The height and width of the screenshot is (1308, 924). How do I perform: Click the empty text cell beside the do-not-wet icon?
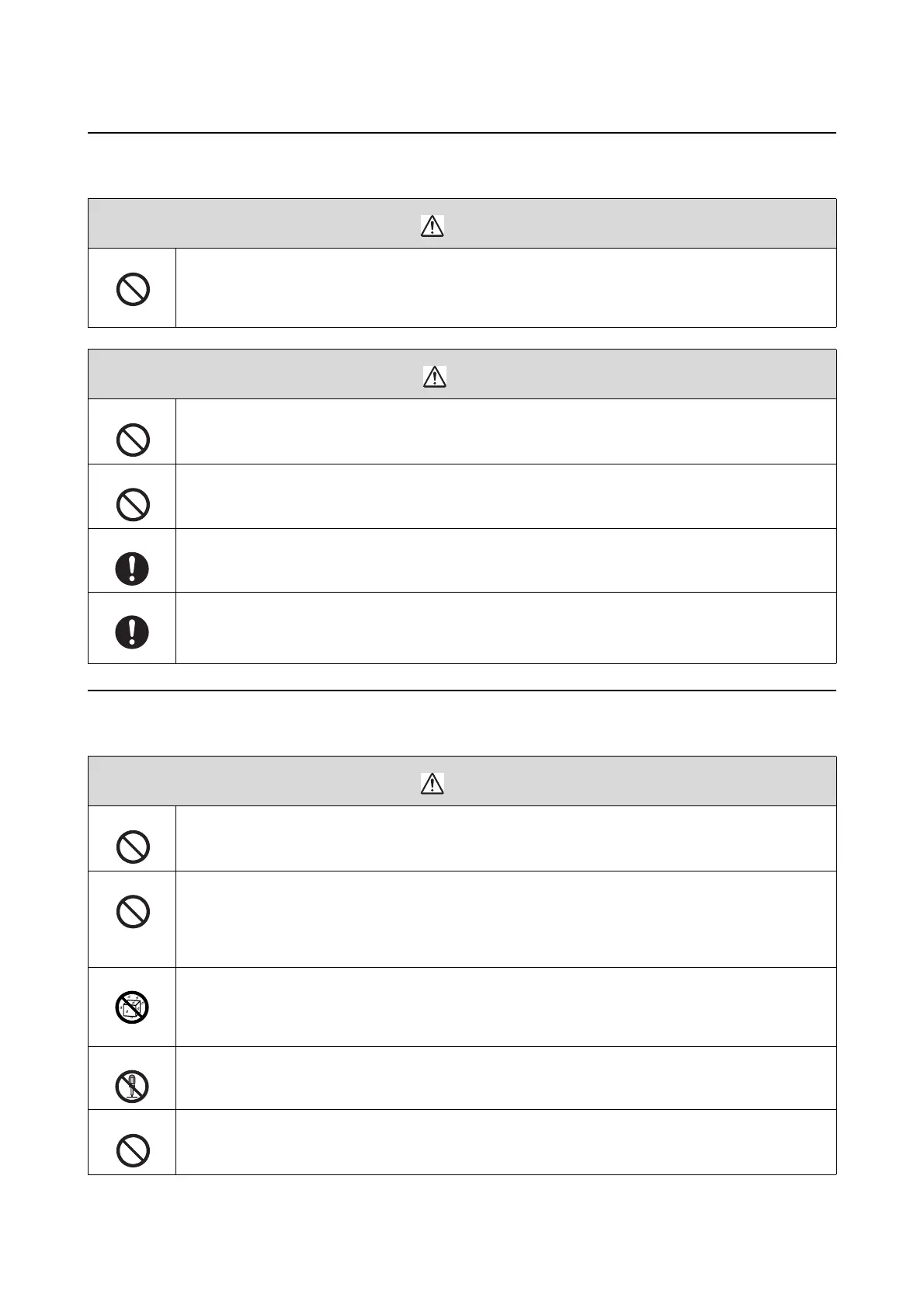point(506,1007)
